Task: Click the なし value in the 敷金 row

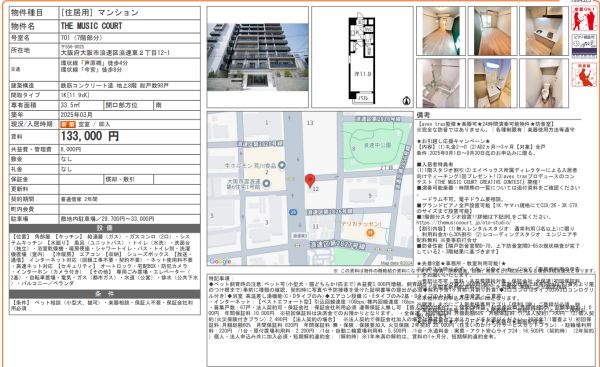Action: tap(66, 159)
